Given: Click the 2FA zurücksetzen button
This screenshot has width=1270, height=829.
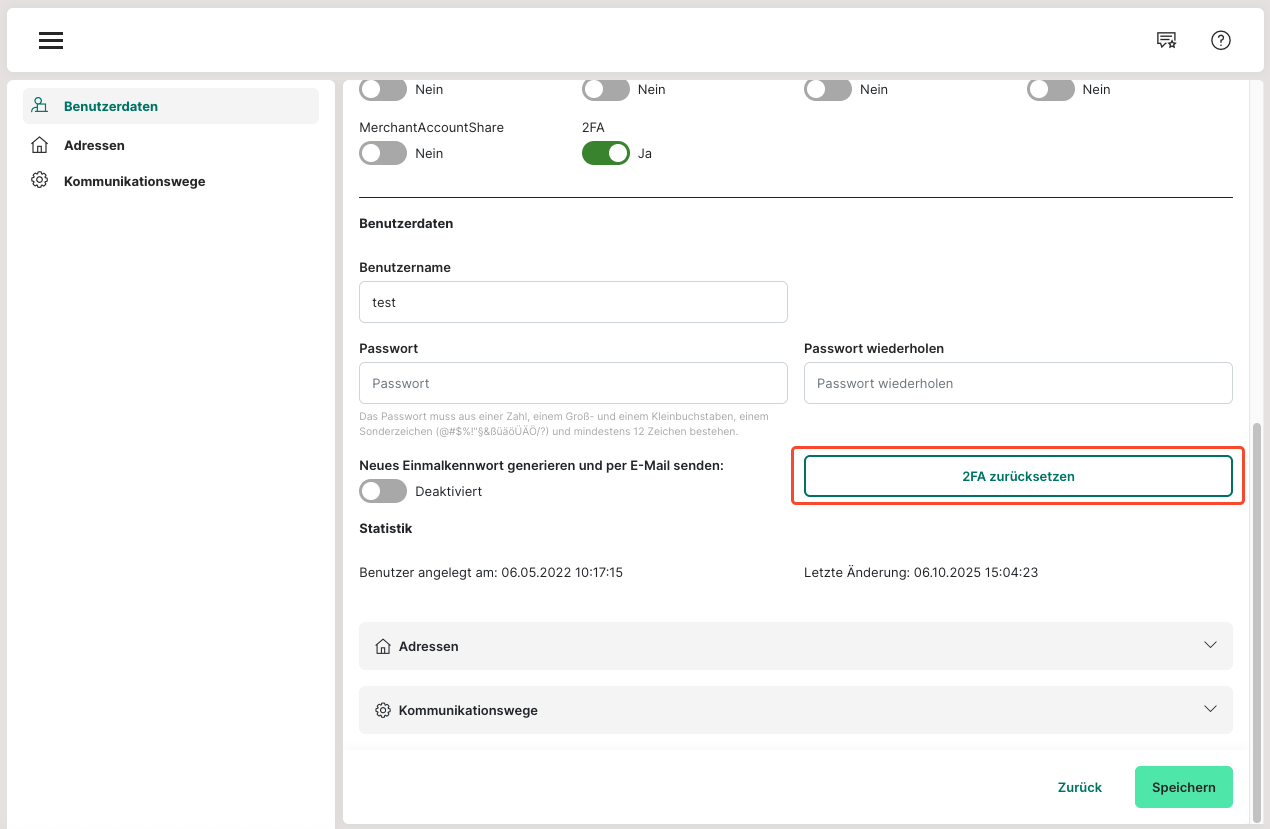Looking at the screenshot, I should pyautogui.click(x=1018, y=476).
